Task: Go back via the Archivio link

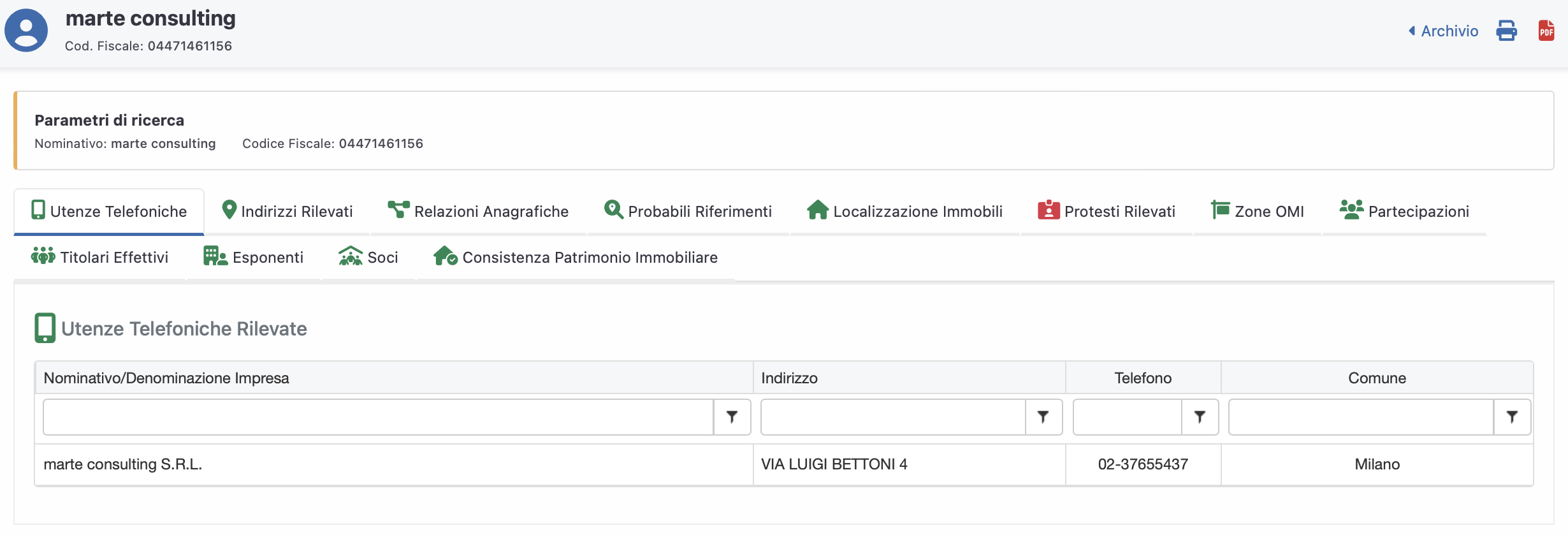Action: click(x=1443, y=31)
